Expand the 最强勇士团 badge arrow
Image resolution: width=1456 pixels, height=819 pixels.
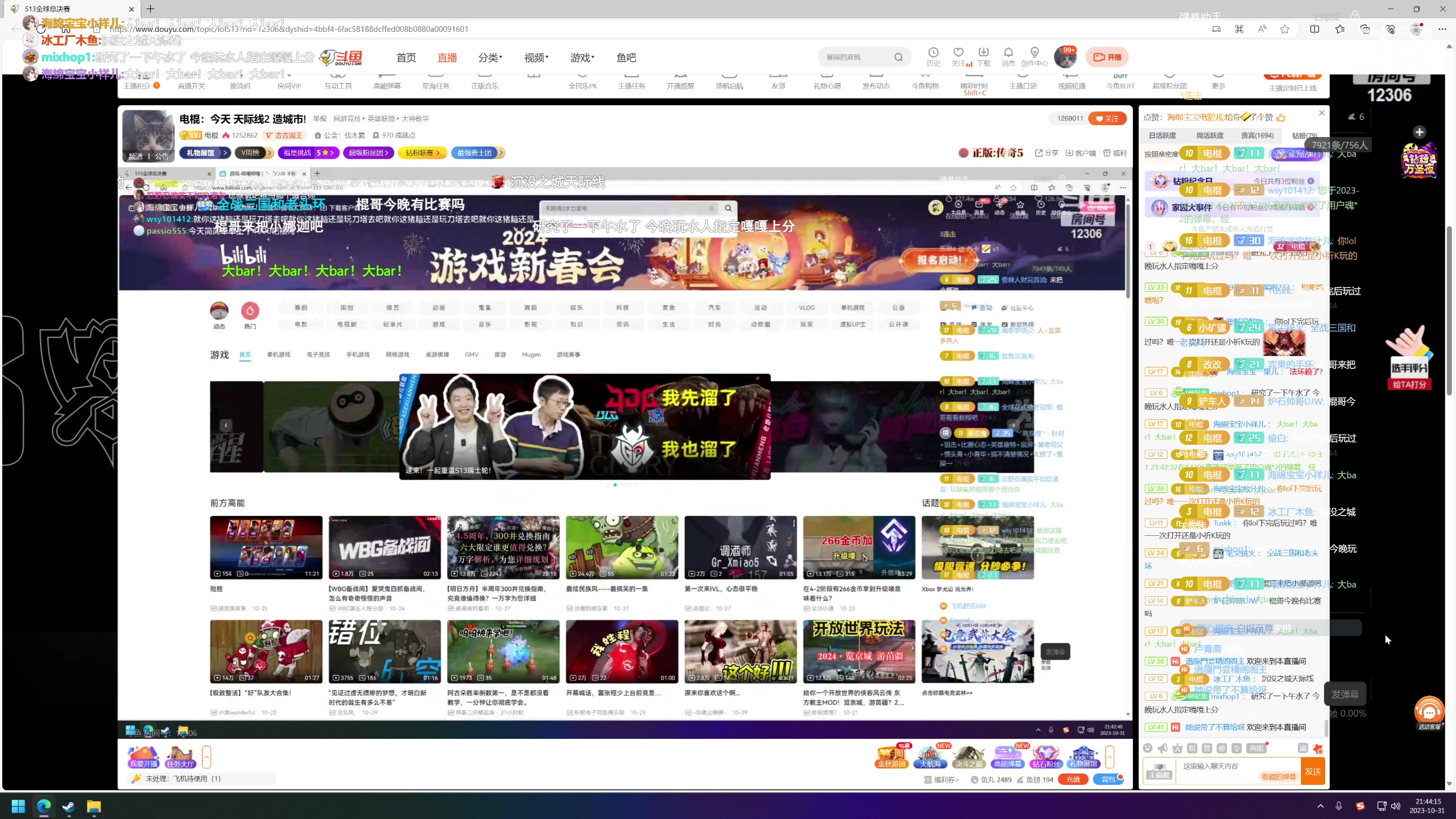click(500, 152)
